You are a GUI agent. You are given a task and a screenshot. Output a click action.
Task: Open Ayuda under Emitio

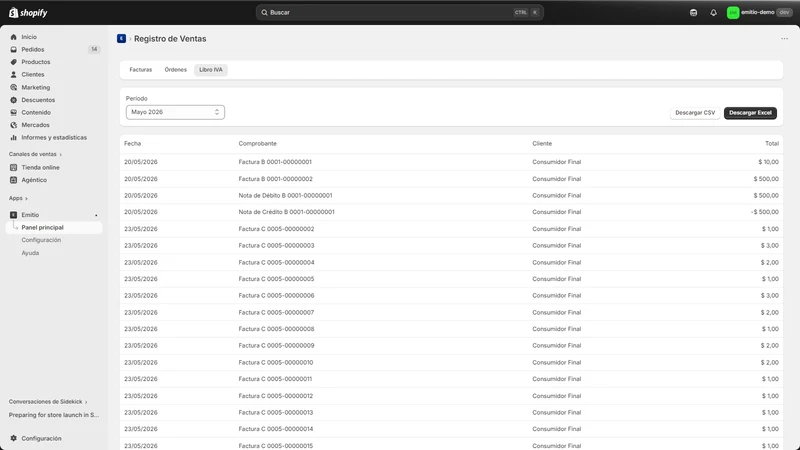(x=30, y=253)
